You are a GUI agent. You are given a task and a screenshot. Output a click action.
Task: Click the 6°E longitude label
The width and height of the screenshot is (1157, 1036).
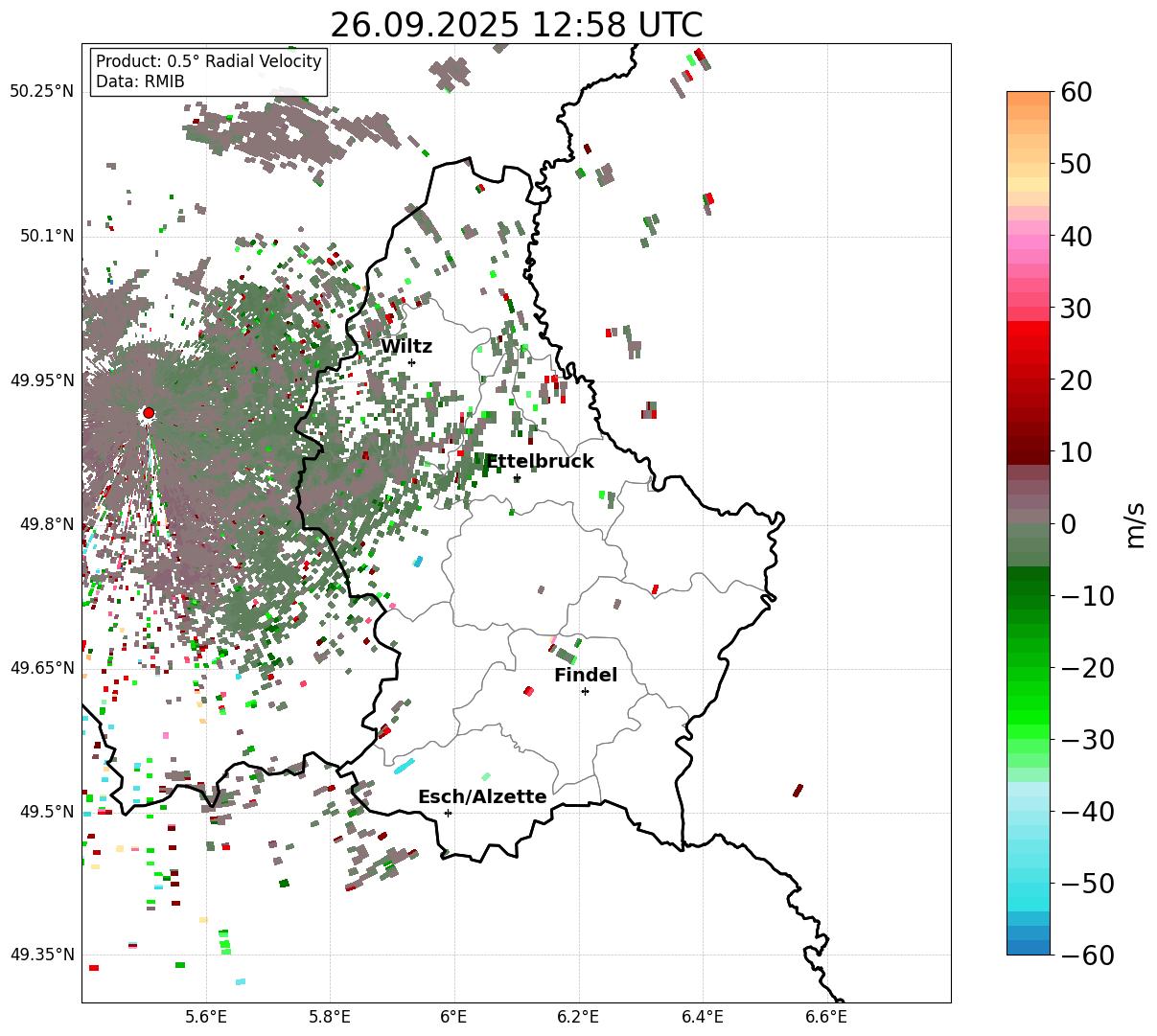click(454, 1016)
